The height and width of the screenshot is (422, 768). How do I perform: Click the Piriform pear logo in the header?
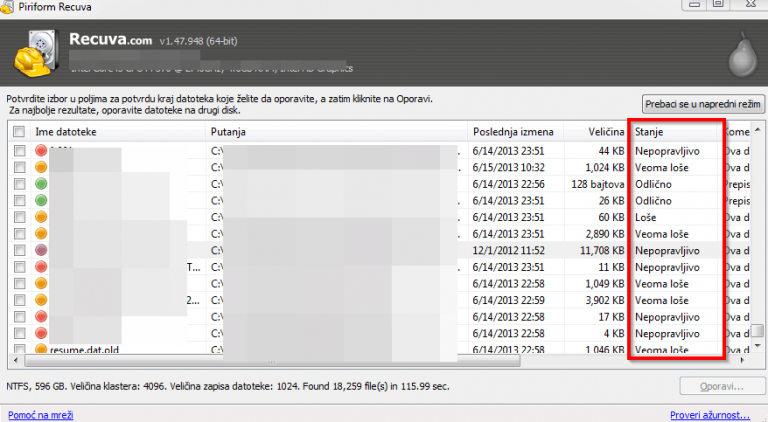(x=743, y=55)
